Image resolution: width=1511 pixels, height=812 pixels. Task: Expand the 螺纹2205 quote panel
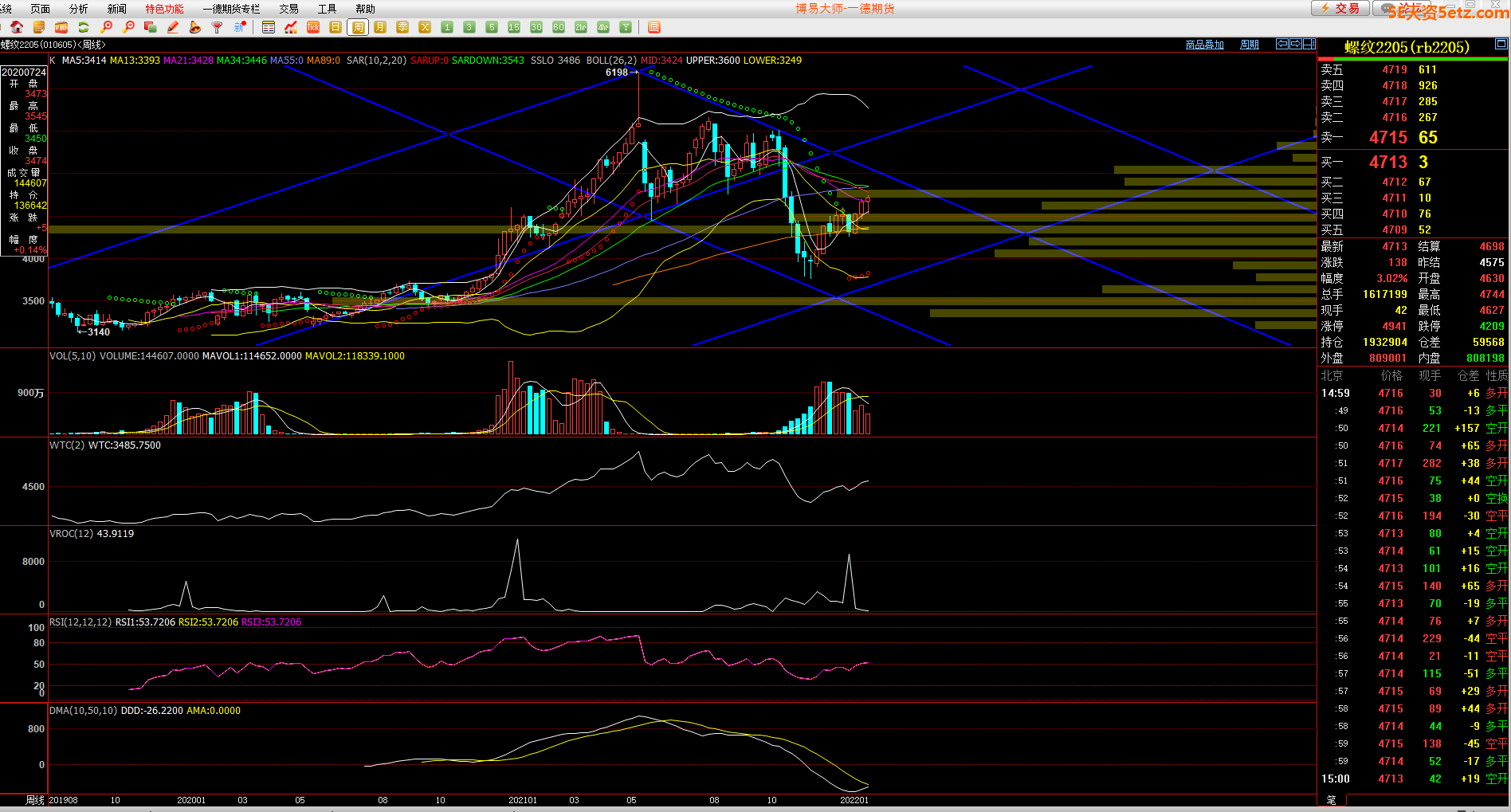tap(1501, 44)
